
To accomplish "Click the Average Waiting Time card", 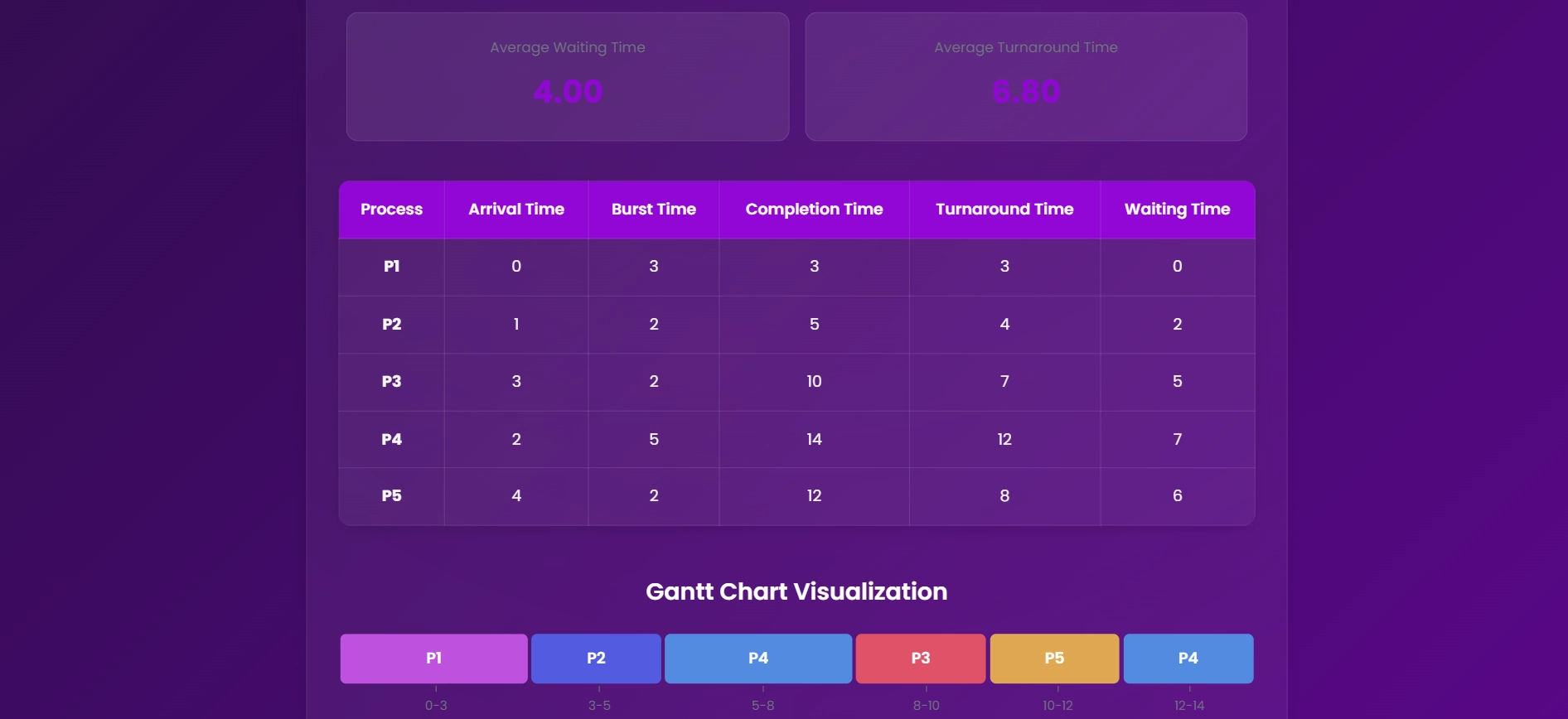I will tap(568, 76).
